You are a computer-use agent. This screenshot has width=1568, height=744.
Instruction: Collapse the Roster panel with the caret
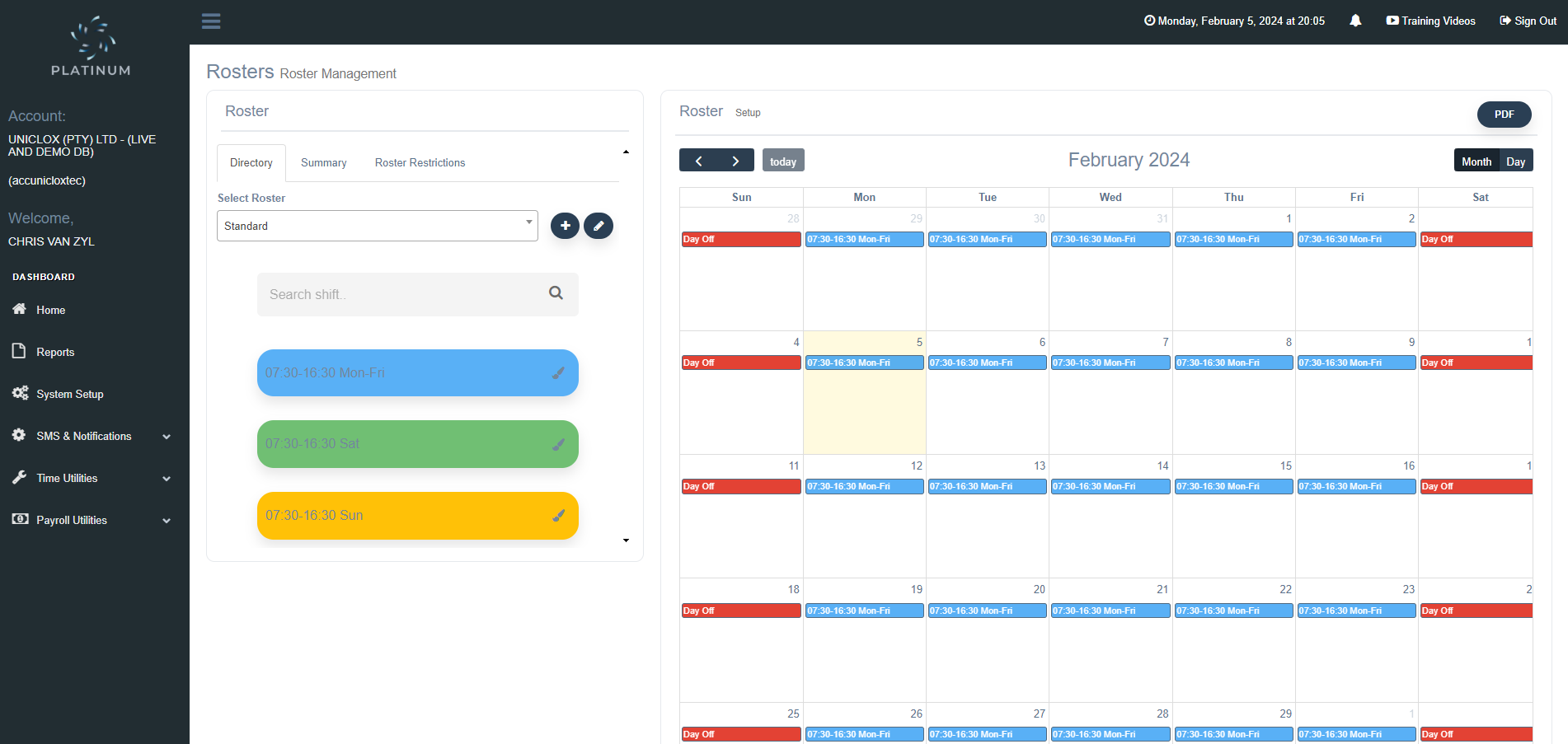point(626,152)
